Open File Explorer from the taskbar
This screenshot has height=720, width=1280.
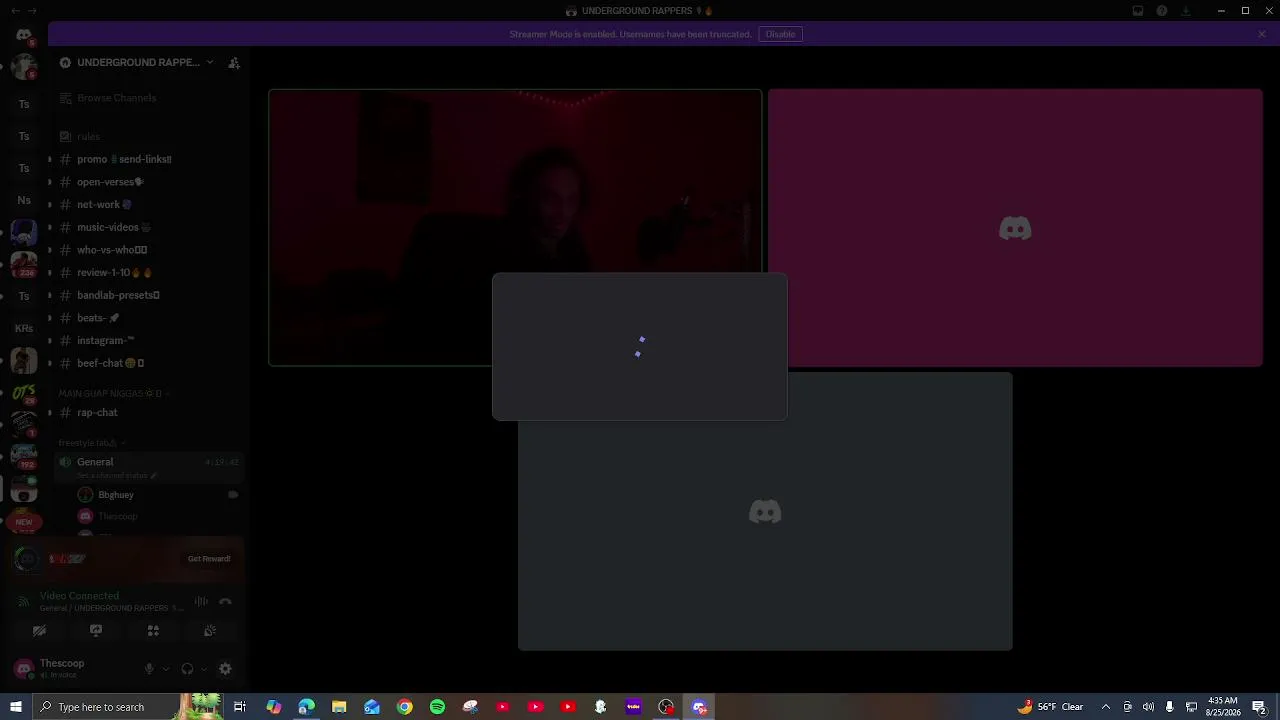339,707
